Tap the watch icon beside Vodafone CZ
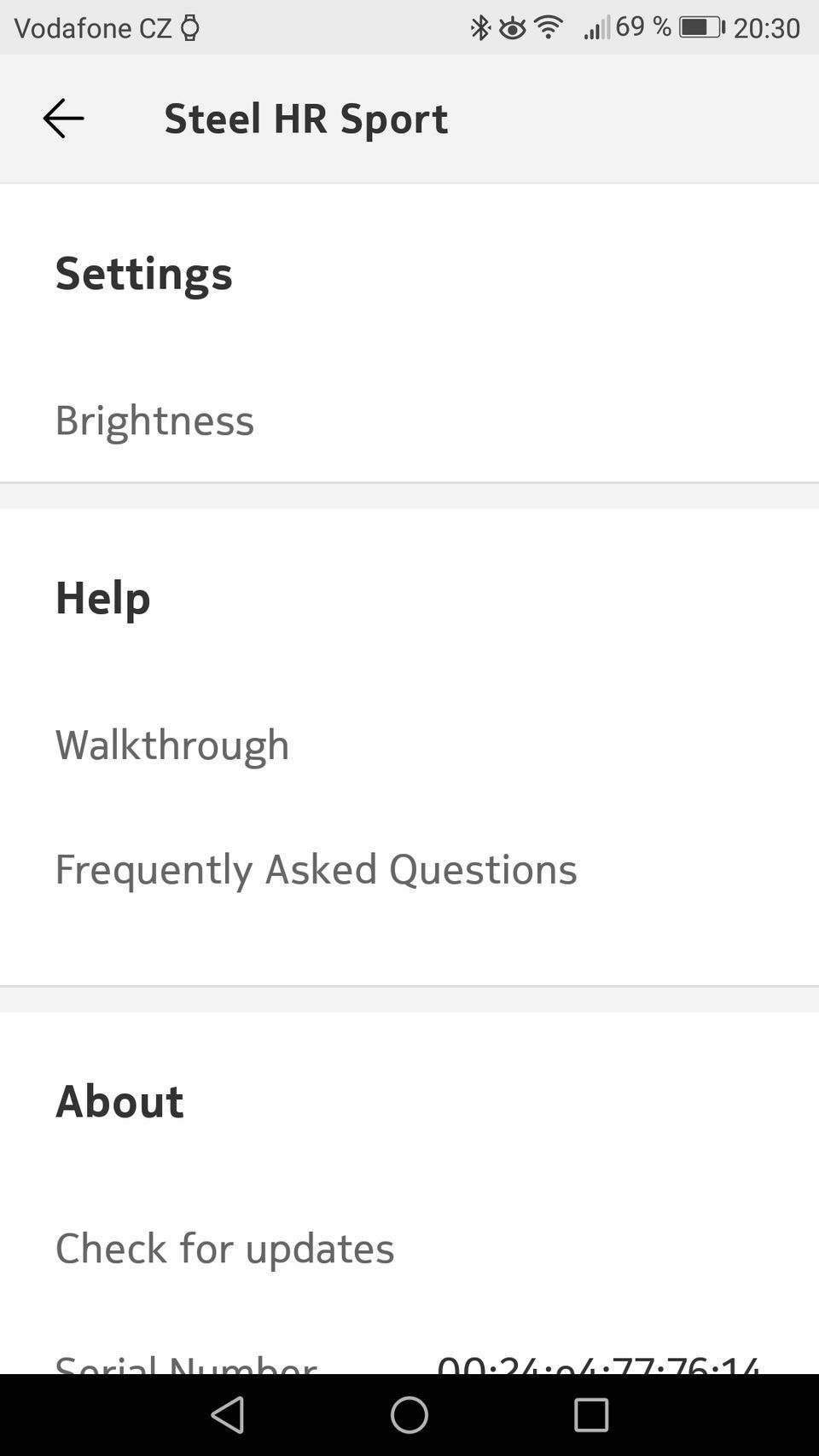The image size is (819, 1456). [190, 28]
